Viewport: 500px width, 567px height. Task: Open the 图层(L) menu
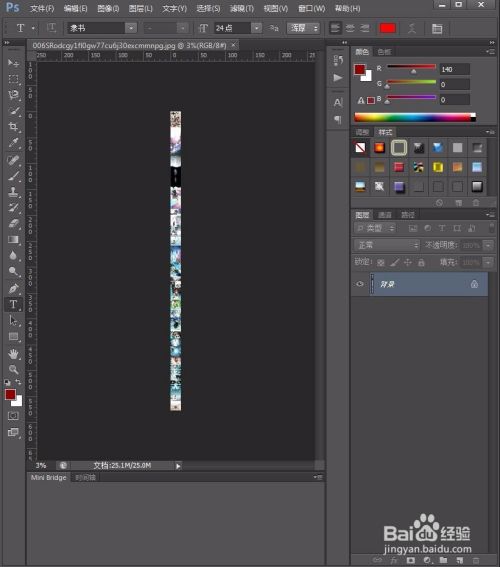pyautogui.click(x=141, y=8)
